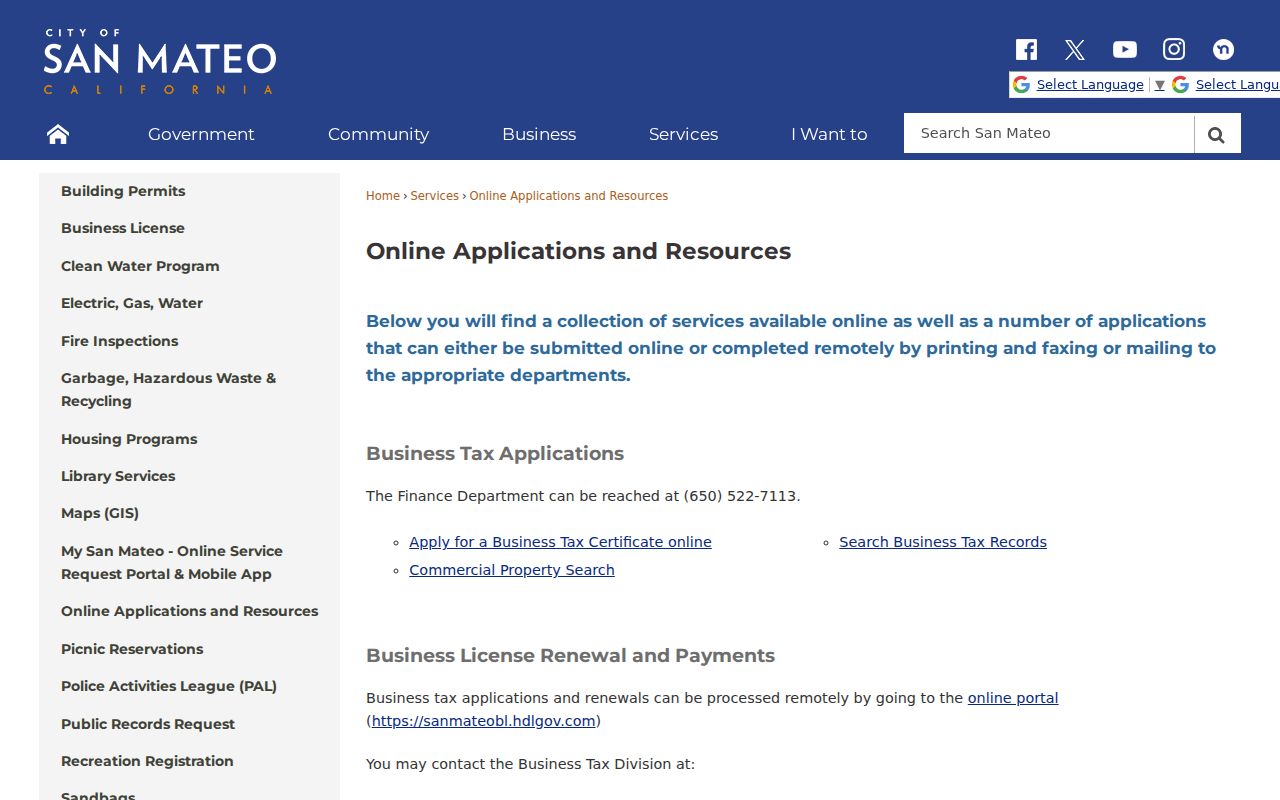Open the Nextdoor social icon
The image size is (1280, 800).
pos(1223,49)
